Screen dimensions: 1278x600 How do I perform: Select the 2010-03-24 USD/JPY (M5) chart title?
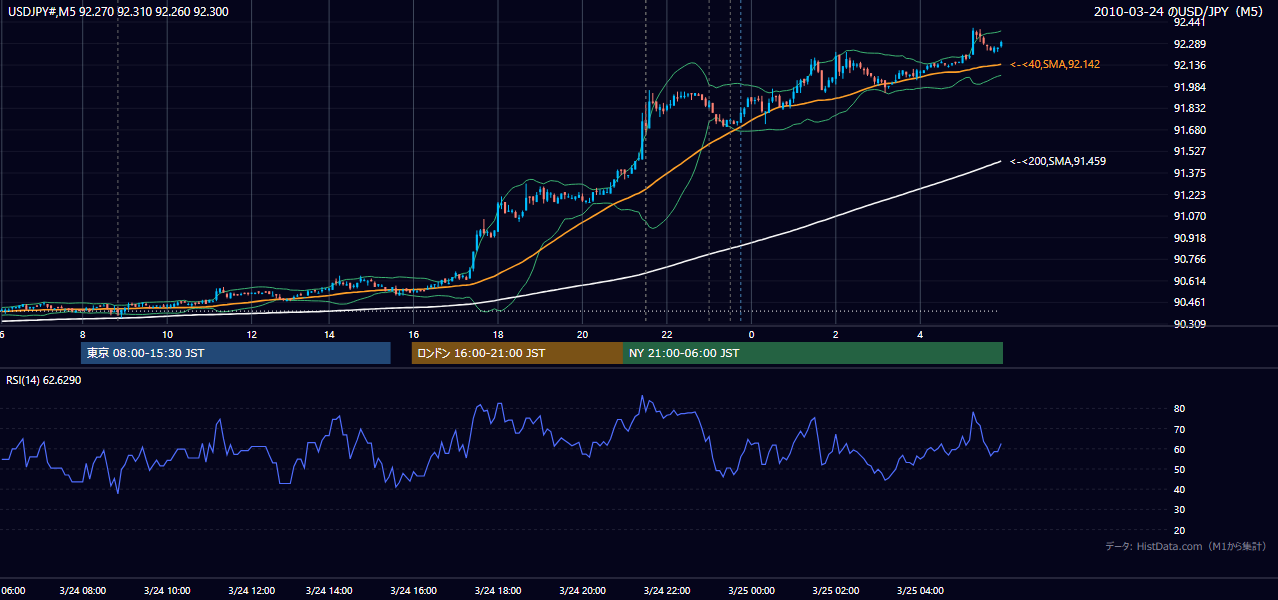click(x=1180, y=11)
